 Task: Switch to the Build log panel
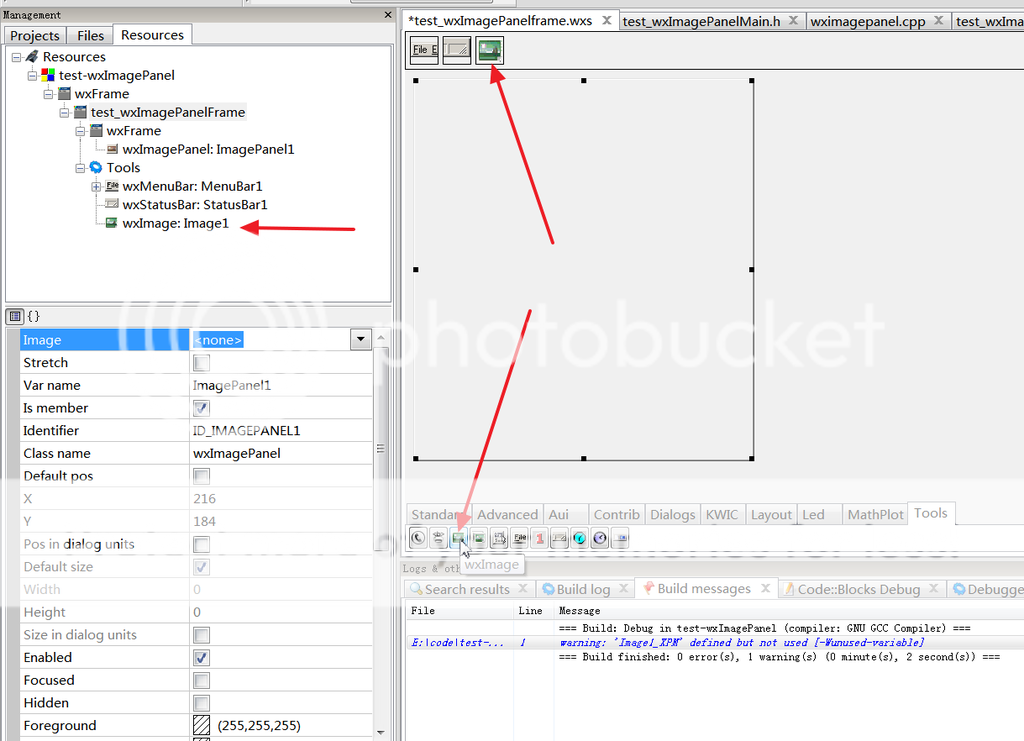583,588
